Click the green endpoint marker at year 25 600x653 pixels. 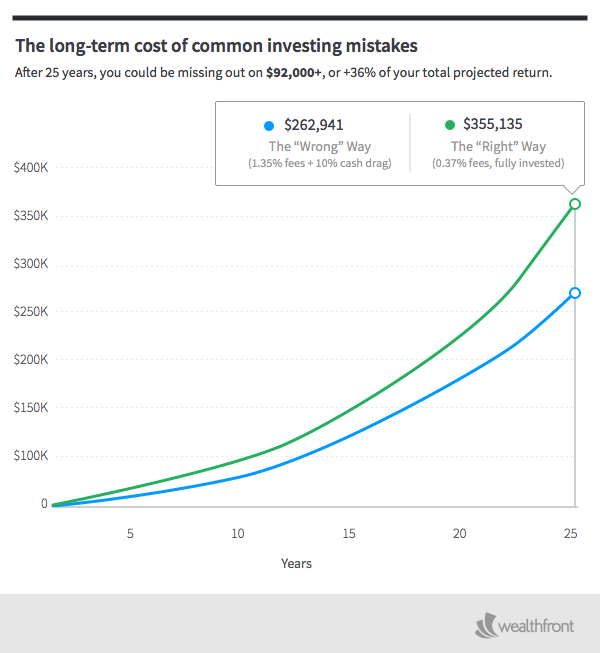click(574, 204)
